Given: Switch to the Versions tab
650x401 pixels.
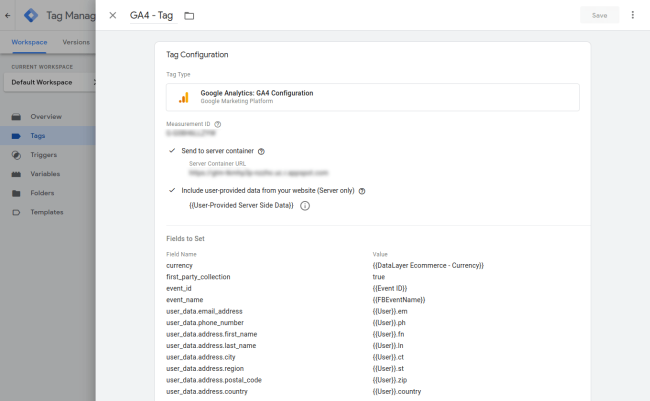Looking at the screenshot, I should click(76, 42).
